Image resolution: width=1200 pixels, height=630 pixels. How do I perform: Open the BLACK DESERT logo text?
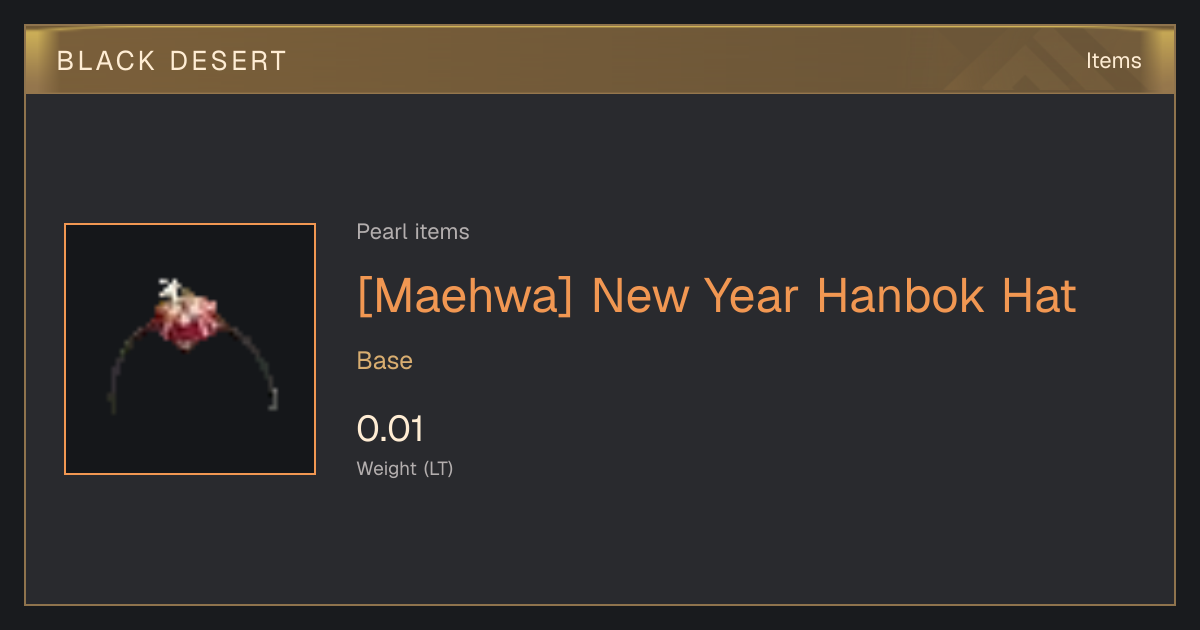172,61
